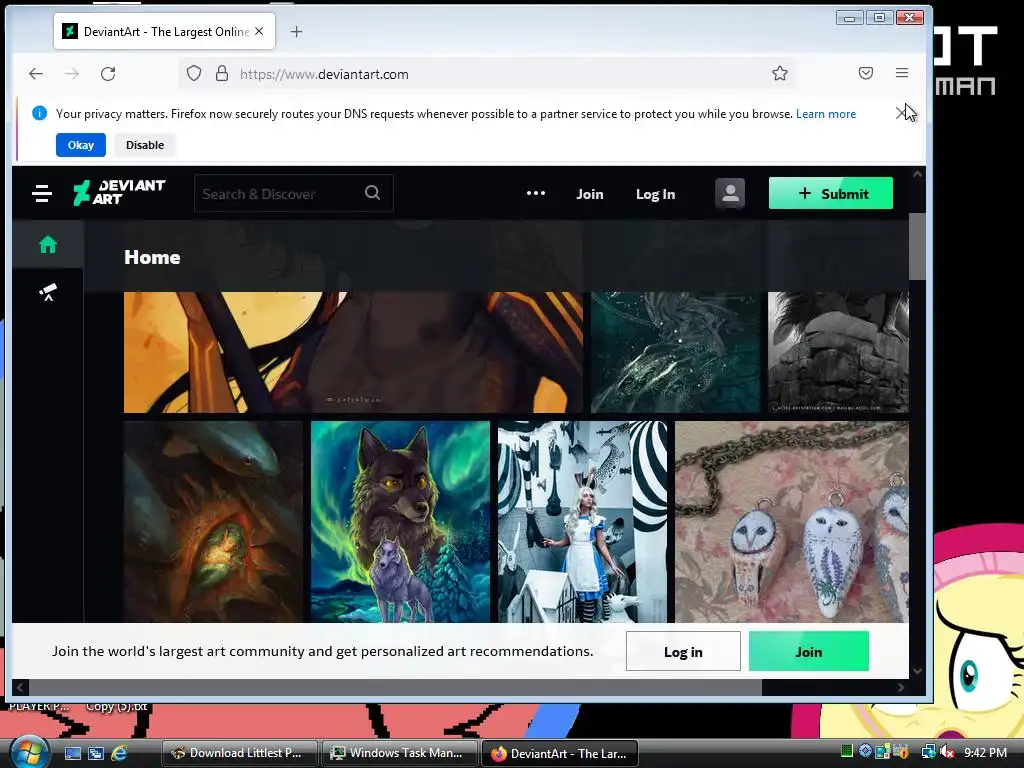
Task: Go back with the browser back arrow
Action: point(36,74)
